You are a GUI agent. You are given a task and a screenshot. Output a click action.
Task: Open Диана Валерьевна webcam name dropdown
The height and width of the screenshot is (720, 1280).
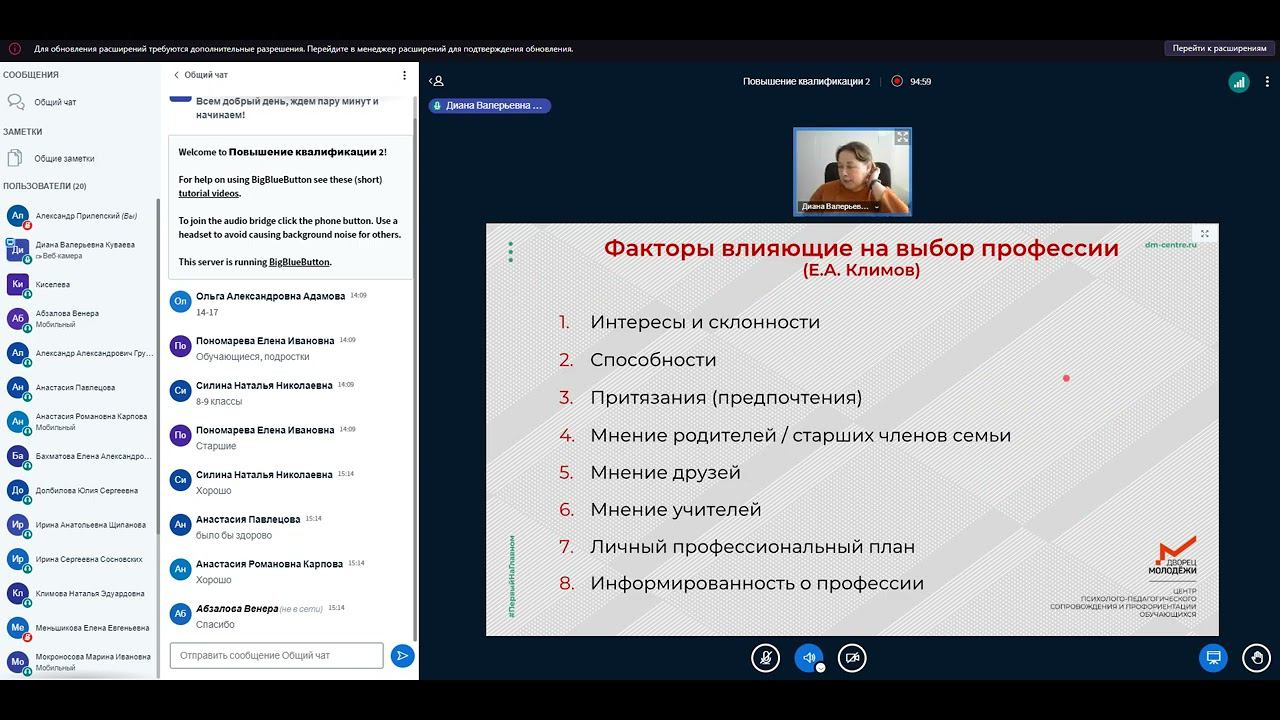click(x=839, y=206)
